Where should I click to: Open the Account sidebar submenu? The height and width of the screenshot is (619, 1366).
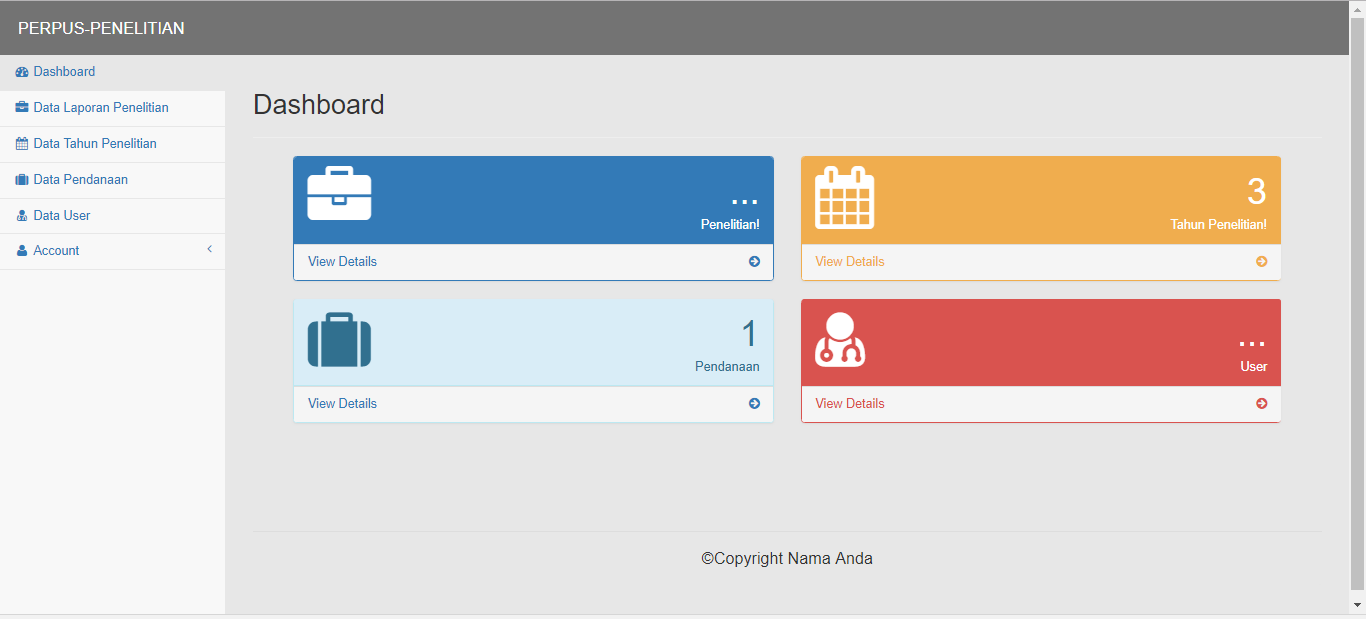pyautogui.click(x=56, y=251)
